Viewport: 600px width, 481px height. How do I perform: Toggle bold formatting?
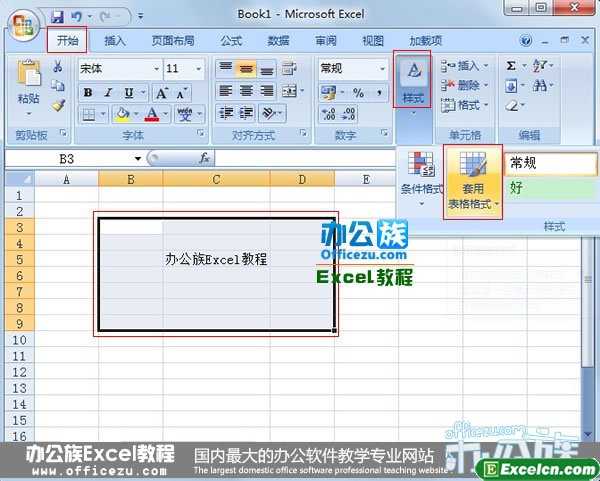point(88,93)
